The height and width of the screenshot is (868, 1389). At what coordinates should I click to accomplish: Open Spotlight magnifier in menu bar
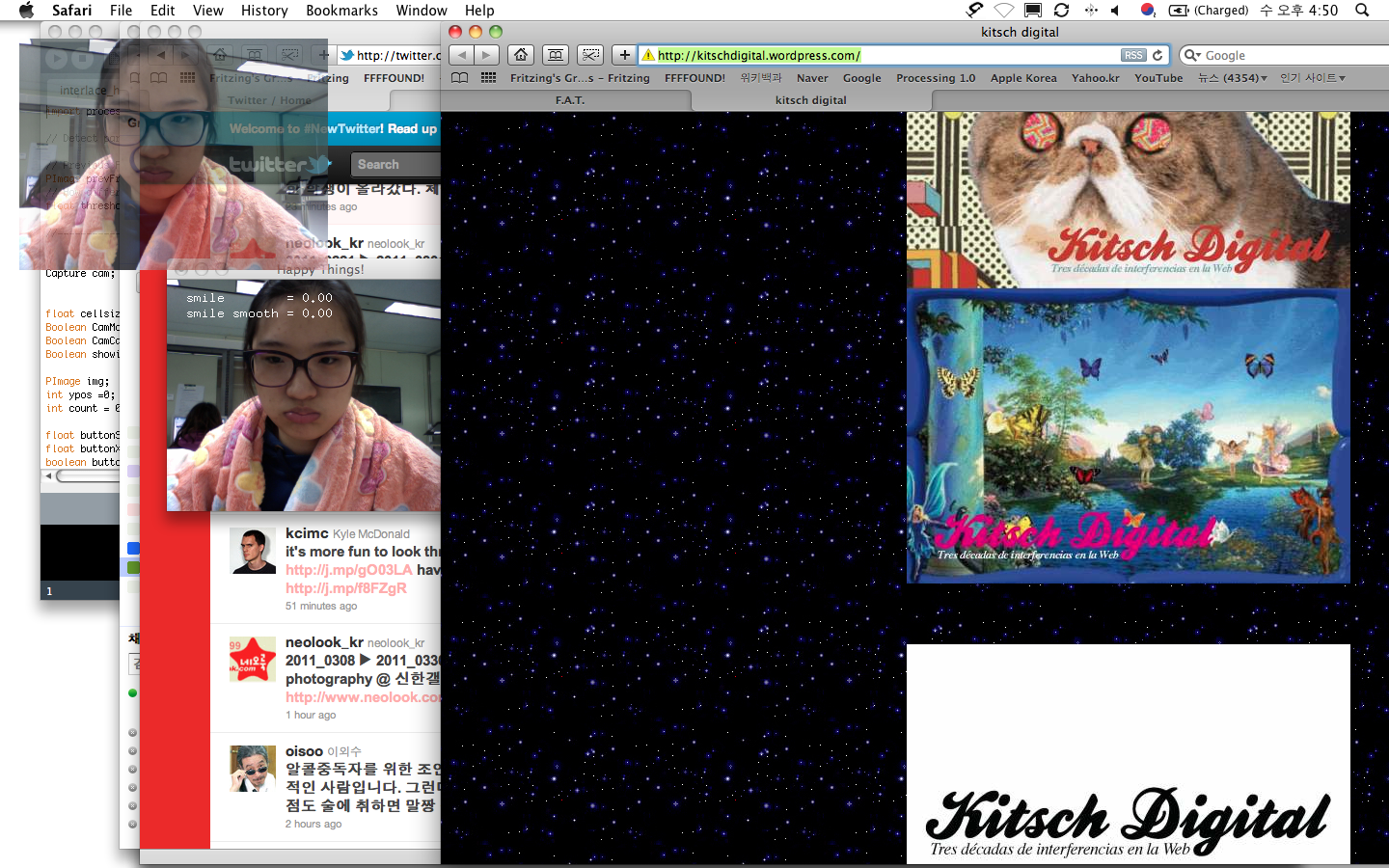[x=1362, y=11]
